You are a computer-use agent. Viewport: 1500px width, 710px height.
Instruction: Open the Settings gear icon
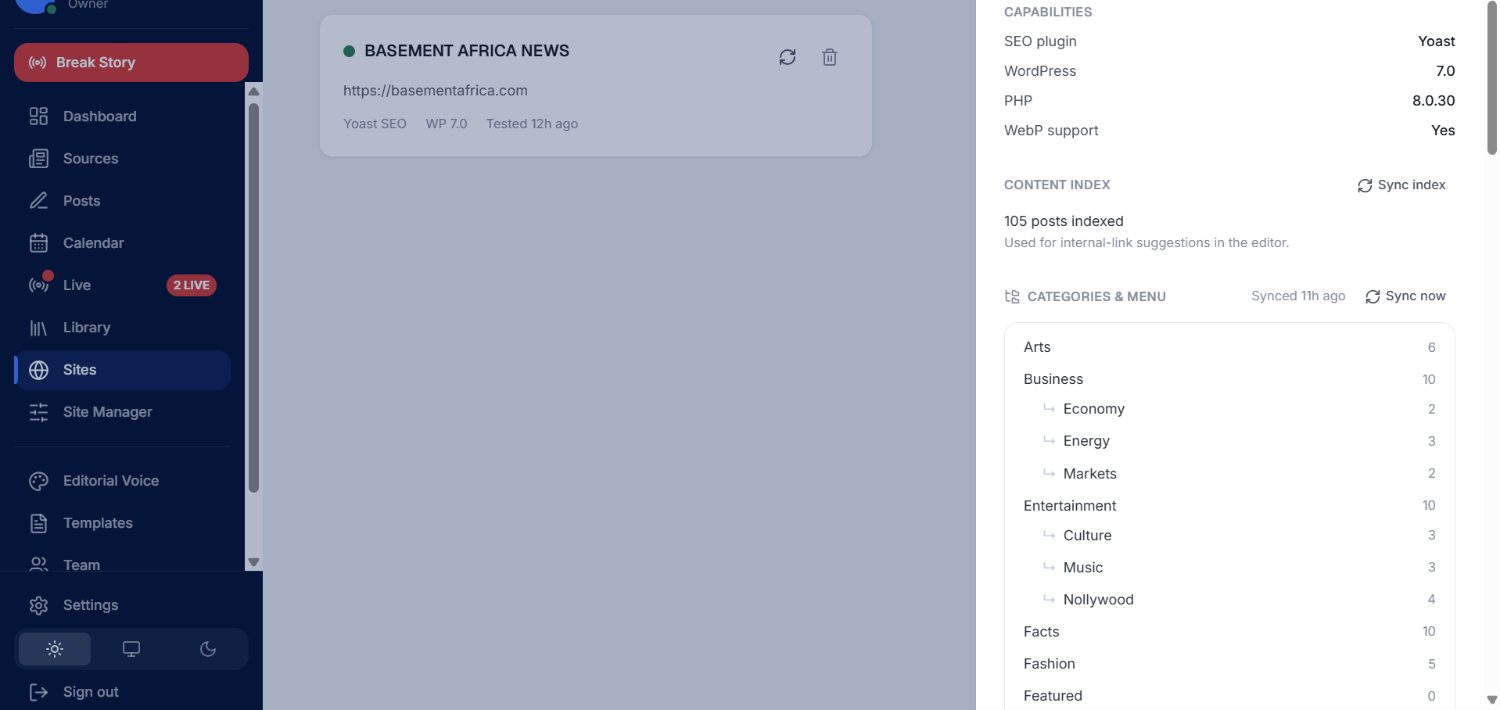point(39,605)
